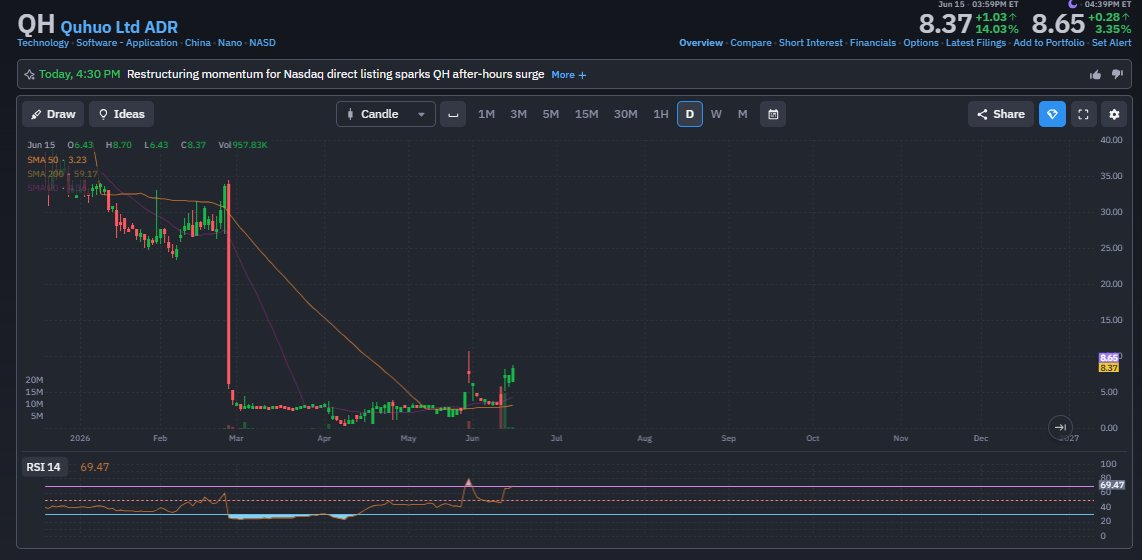1142x560 pixels.
Task: Open the calendar date range picker
Action: pyautogui.click(x=773, y=114)
